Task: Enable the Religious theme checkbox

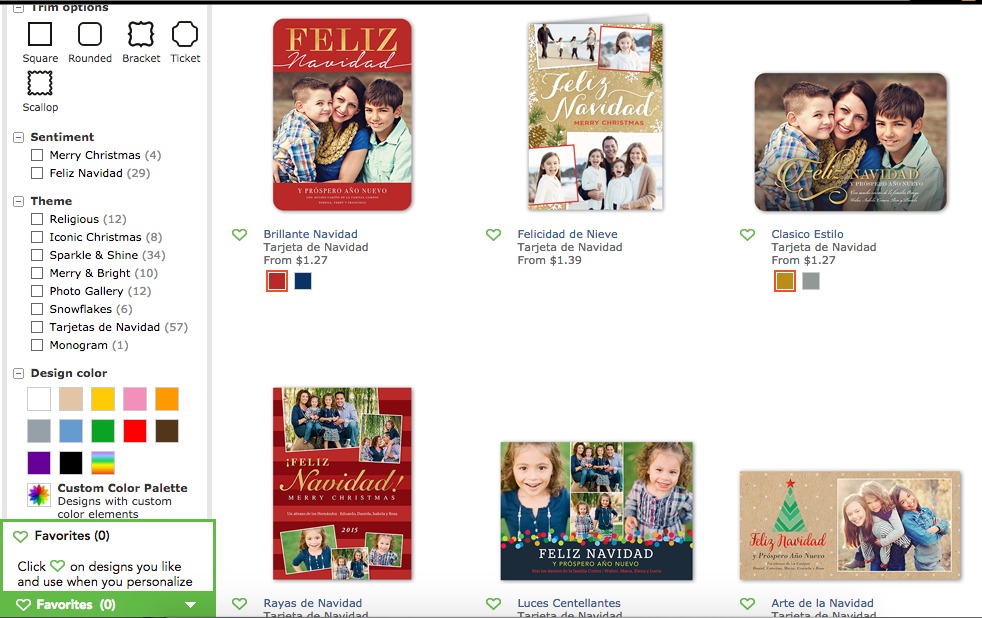Action: (37, 219)
